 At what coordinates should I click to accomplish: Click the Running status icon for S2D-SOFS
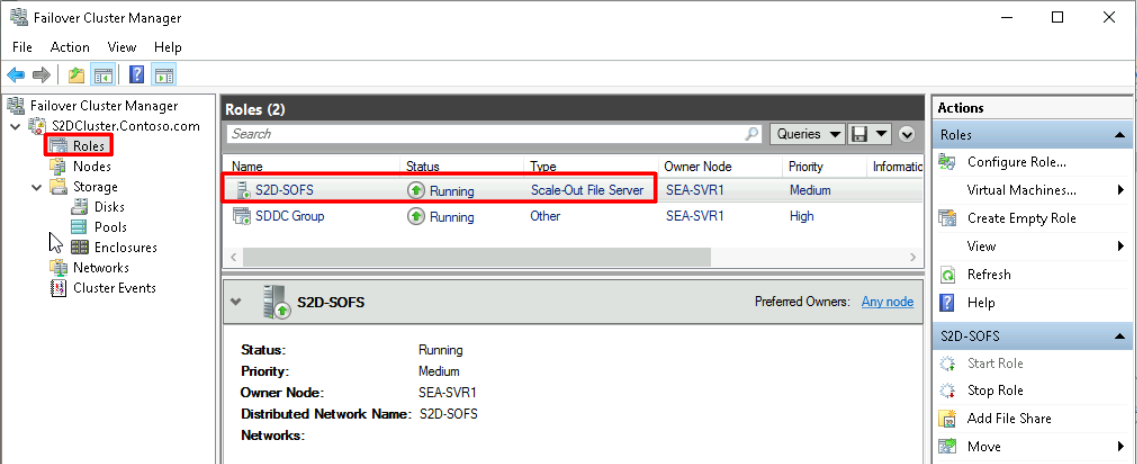tap(415, 191)
